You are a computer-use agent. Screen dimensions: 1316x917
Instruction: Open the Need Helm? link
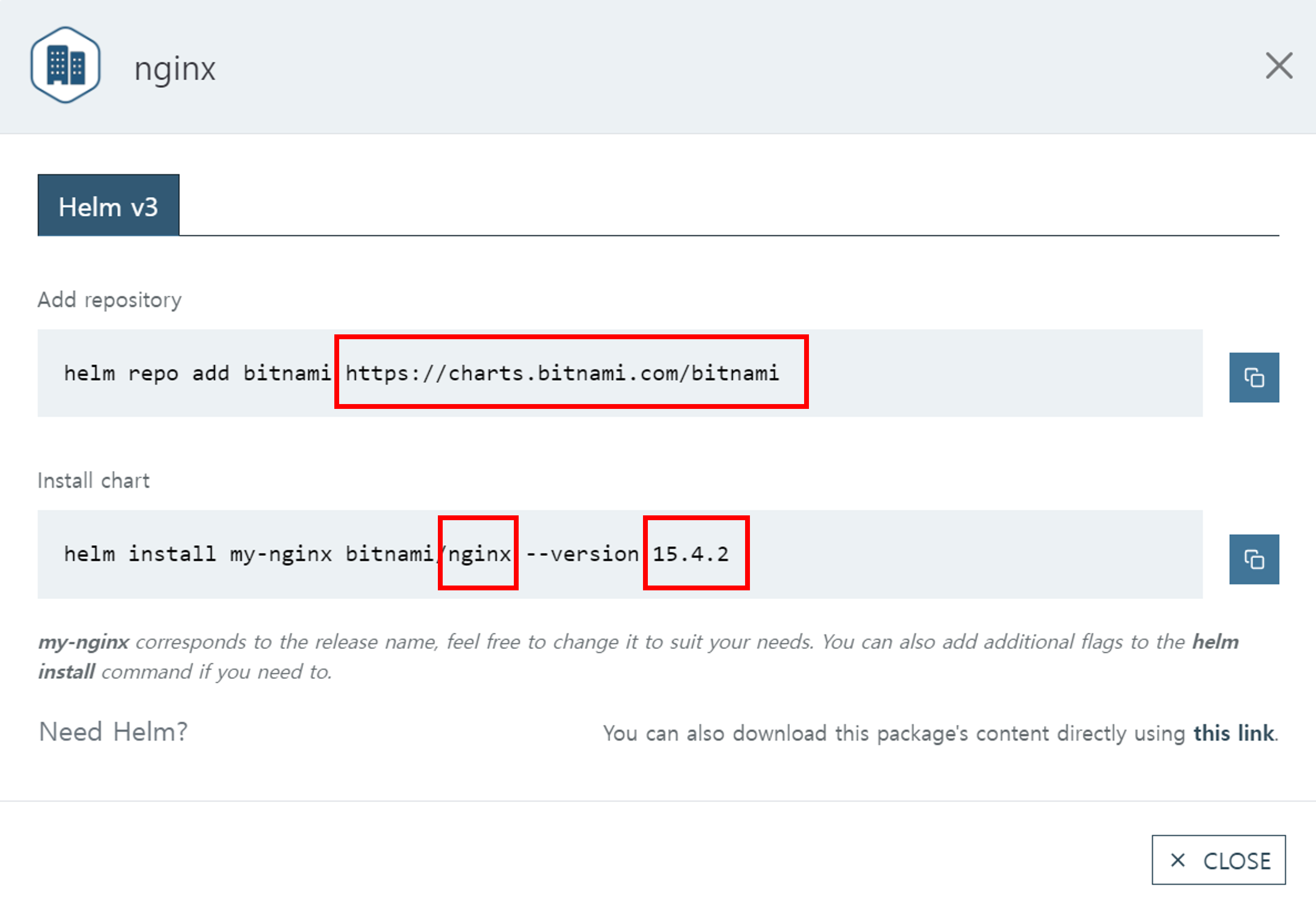[x=113, y=732]
